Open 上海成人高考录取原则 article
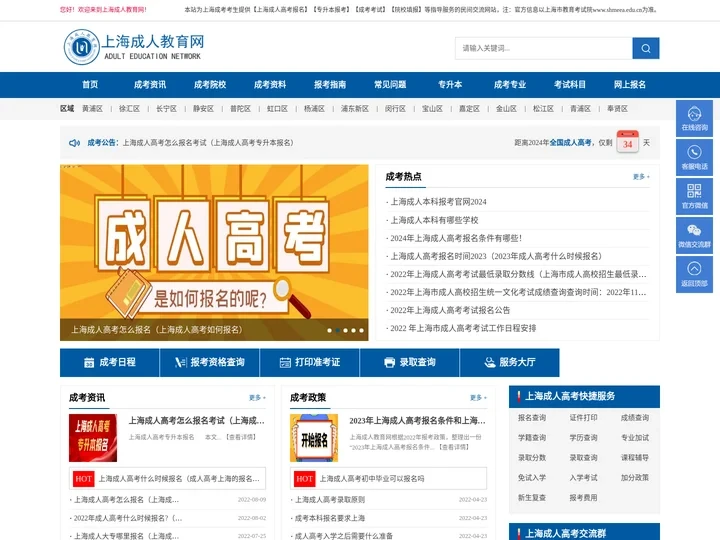Screen dimensions: 720x540 330,500
